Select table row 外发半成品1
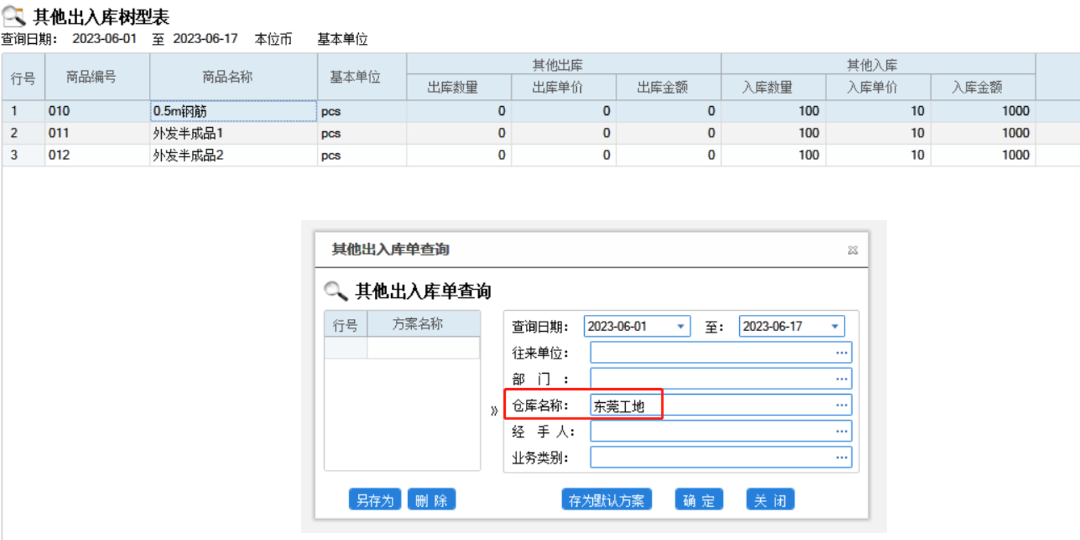The height and width of the screenshot is (540, 1080). coord(233,133)
